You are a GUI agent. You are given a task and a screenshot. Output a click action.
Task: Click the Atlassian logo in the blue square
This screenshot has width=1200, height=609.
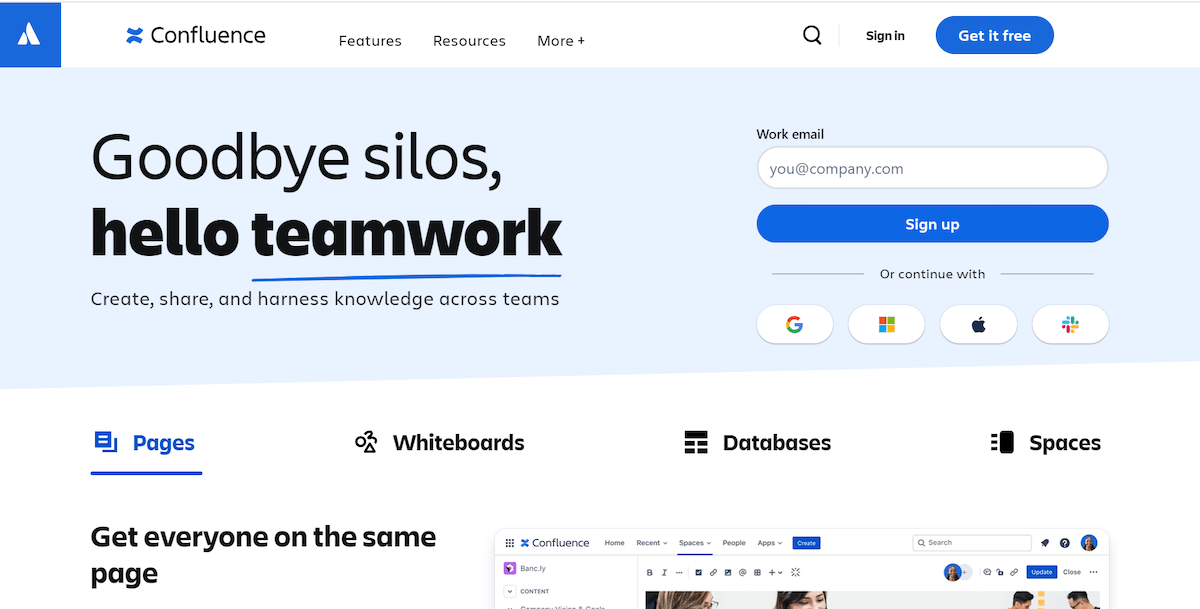[x=29, y=34]
